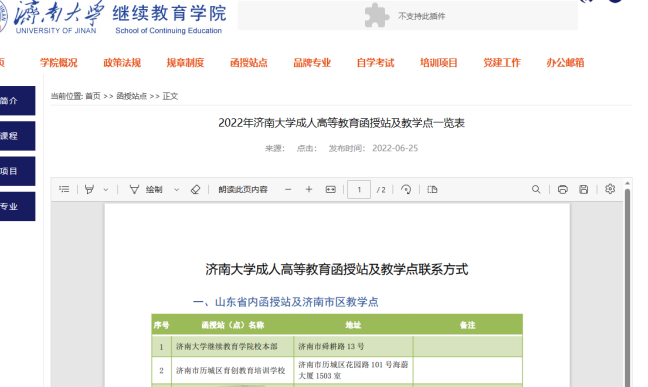The width and height of the screenshot is (648, 387).
Task: Click the 函授站点 breadcrumb link
Action: (x=131, y=96)
